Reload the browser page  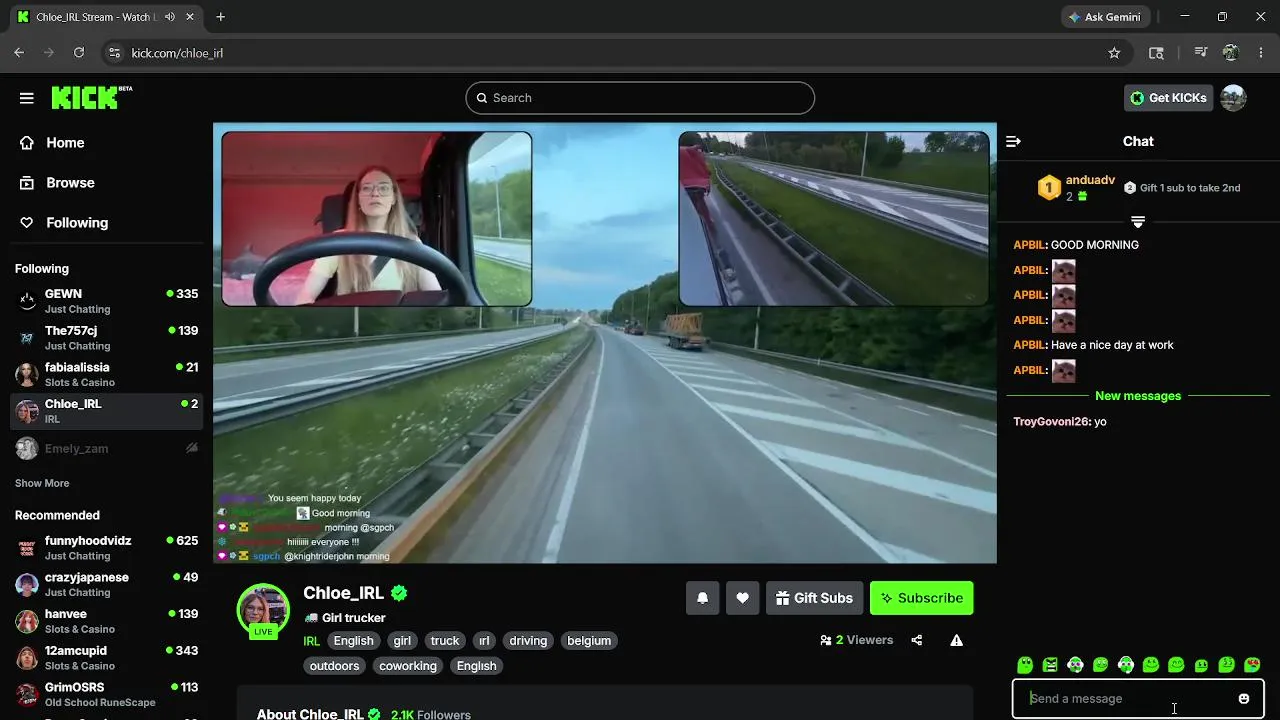(79, 53)
